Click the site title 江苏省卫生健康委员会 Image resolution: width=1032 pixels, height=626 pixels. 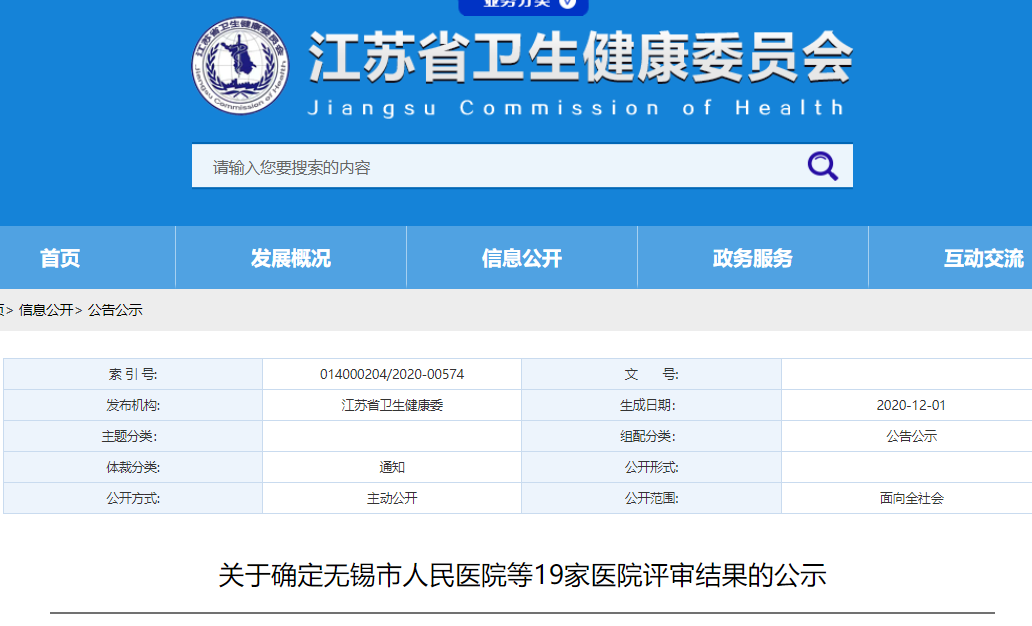coord(580,57)
